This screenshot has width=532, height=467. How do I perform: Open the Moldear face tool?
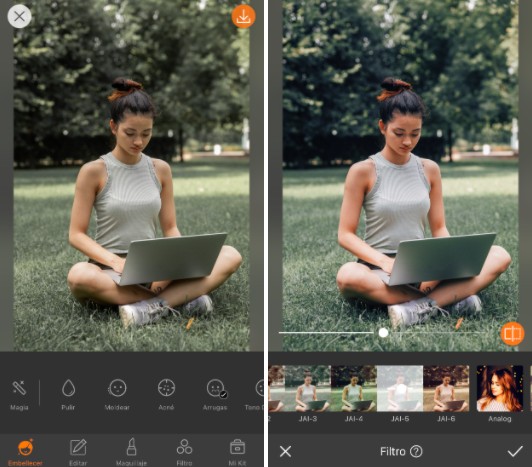117,395
